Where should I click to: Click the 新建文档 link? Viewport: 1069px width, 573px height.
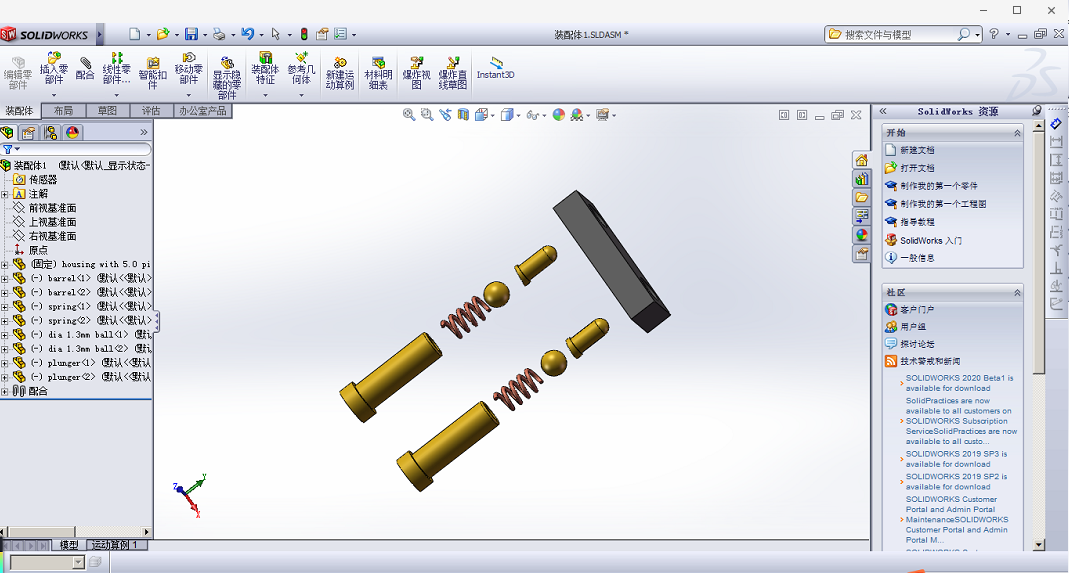coord(917,150)
